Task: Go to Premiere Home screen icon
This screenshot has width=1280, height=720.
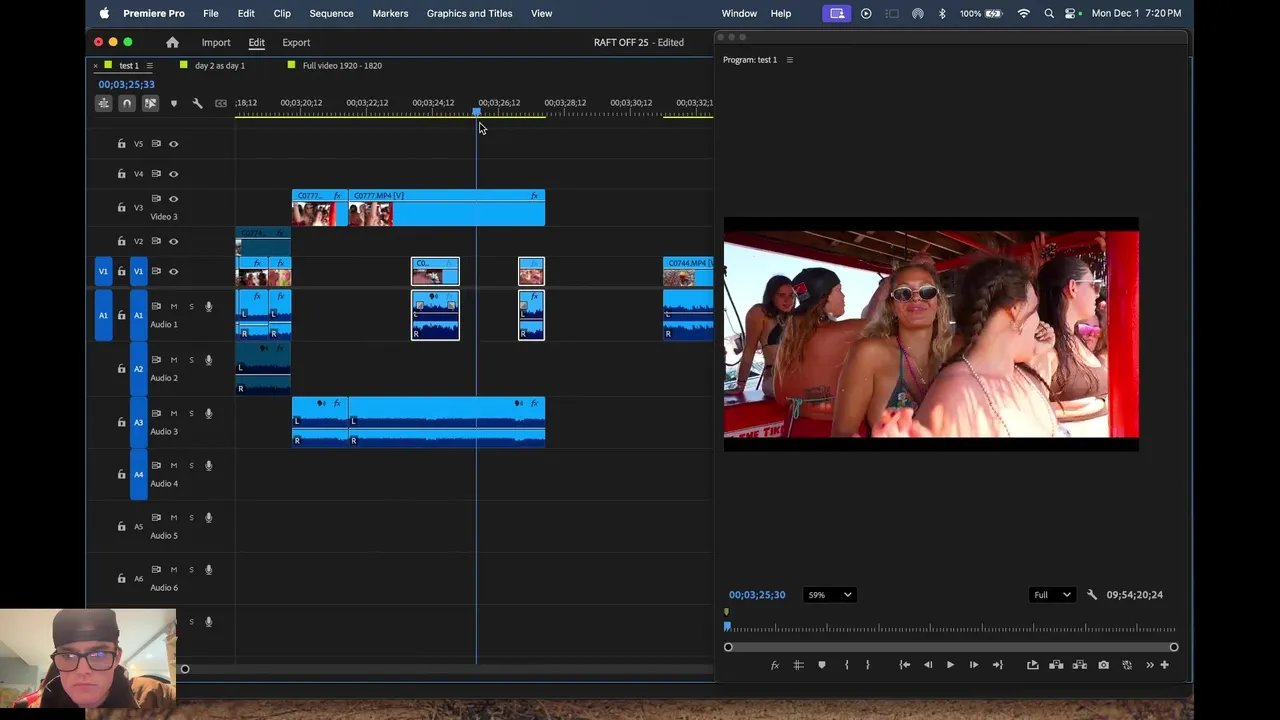Action: (x=172, y=42)
